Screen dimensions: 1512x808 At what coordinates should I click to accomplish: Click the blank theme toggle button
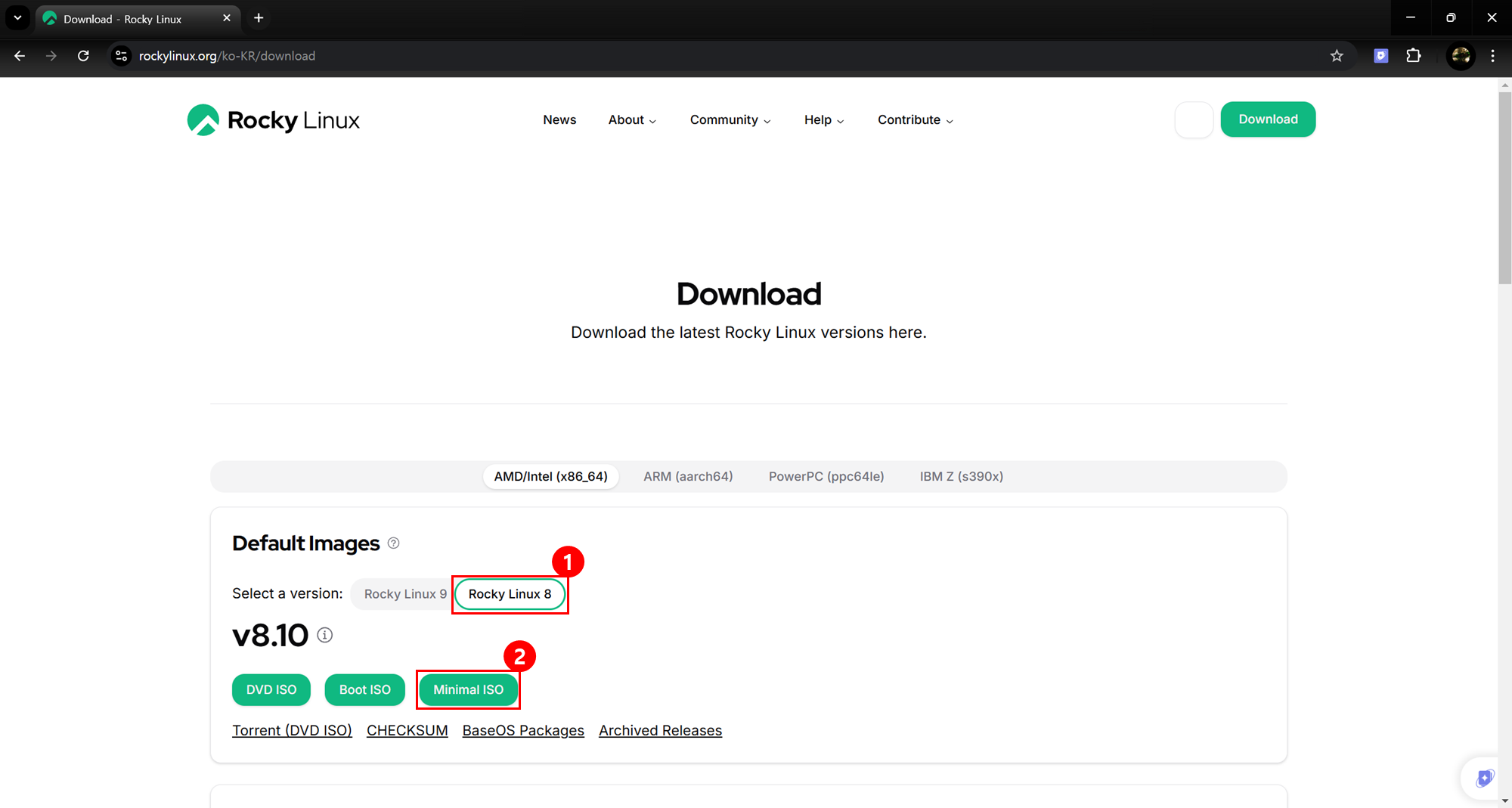1194,119
